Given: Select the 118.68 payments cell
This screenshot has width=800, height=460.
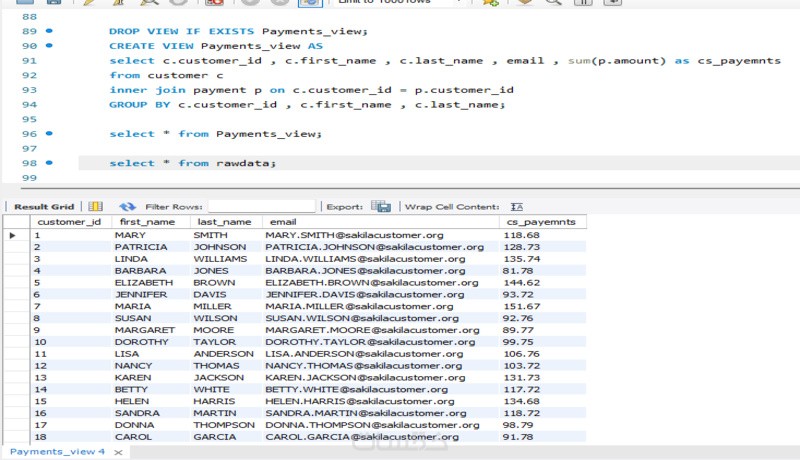Looking at the screenshot, I should click(543, 235).
